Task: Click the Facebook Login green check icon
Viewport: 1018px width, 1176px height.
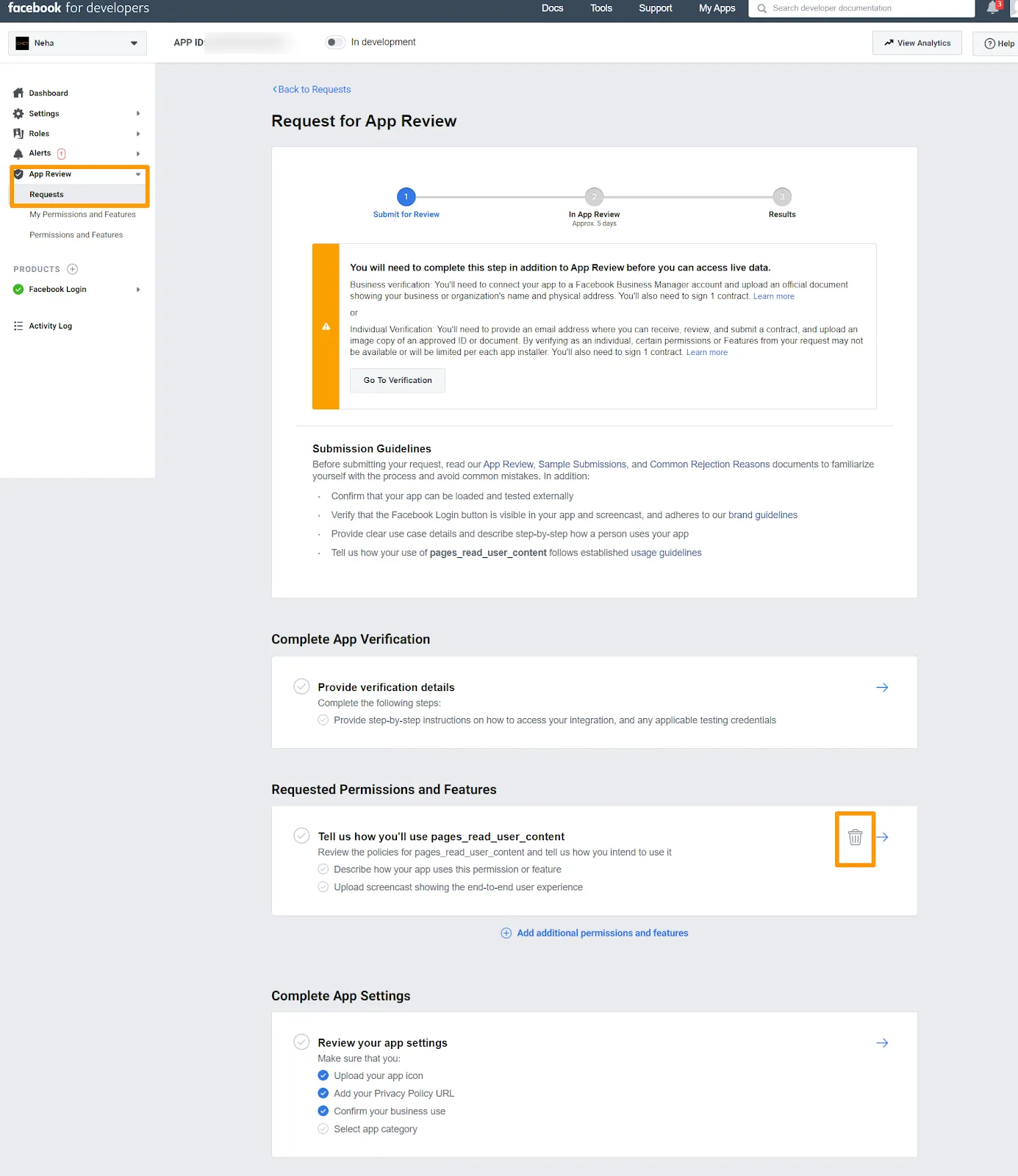Action: pos(18,290)
